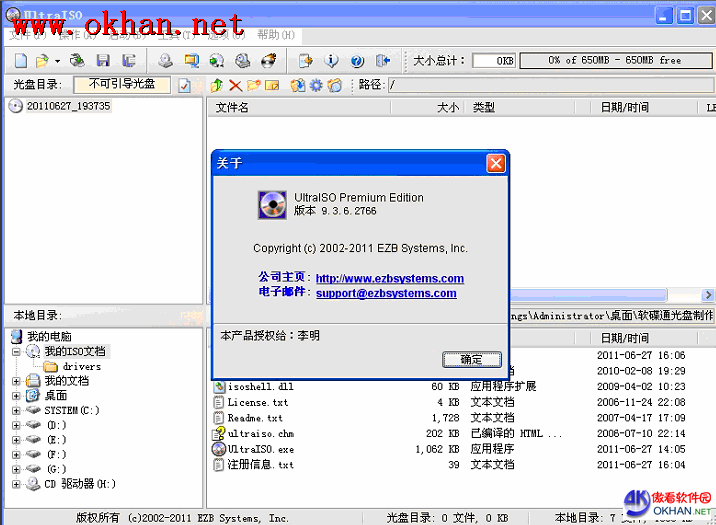Click the Compress ISO disc icon
The image size is (716, 525).
point(217,61)
